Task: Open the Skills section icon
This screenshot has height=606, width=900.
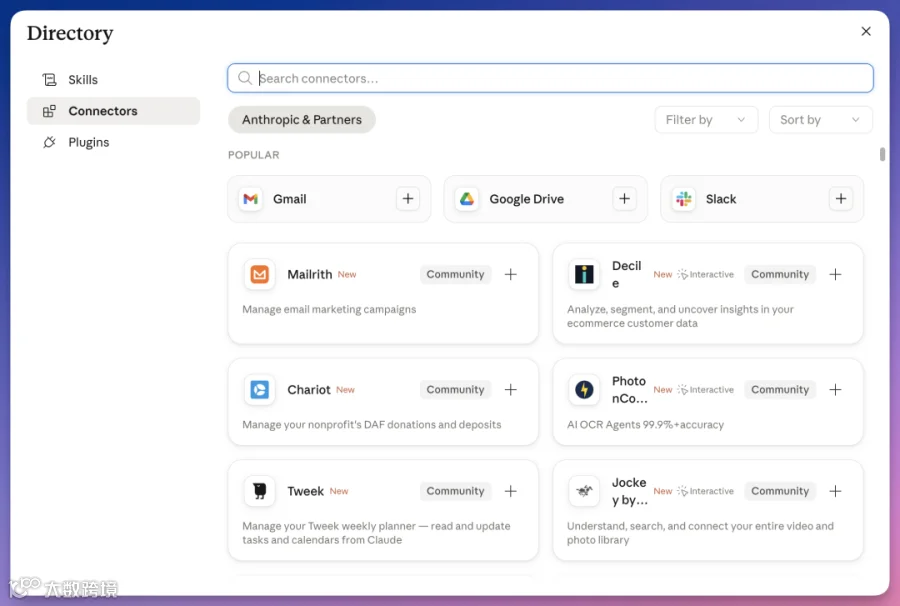Action: (x=49, y=80)
